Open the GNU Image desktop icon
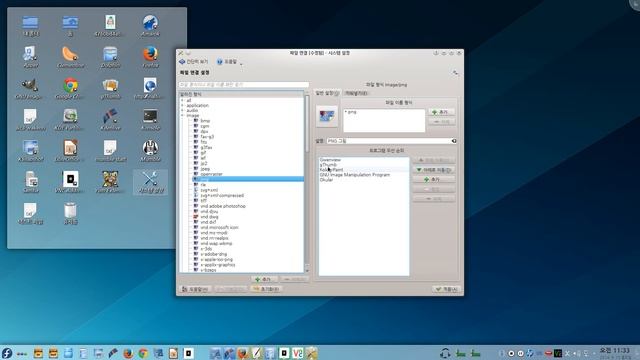This screenshot has width=640, height=360. [29, 89]
